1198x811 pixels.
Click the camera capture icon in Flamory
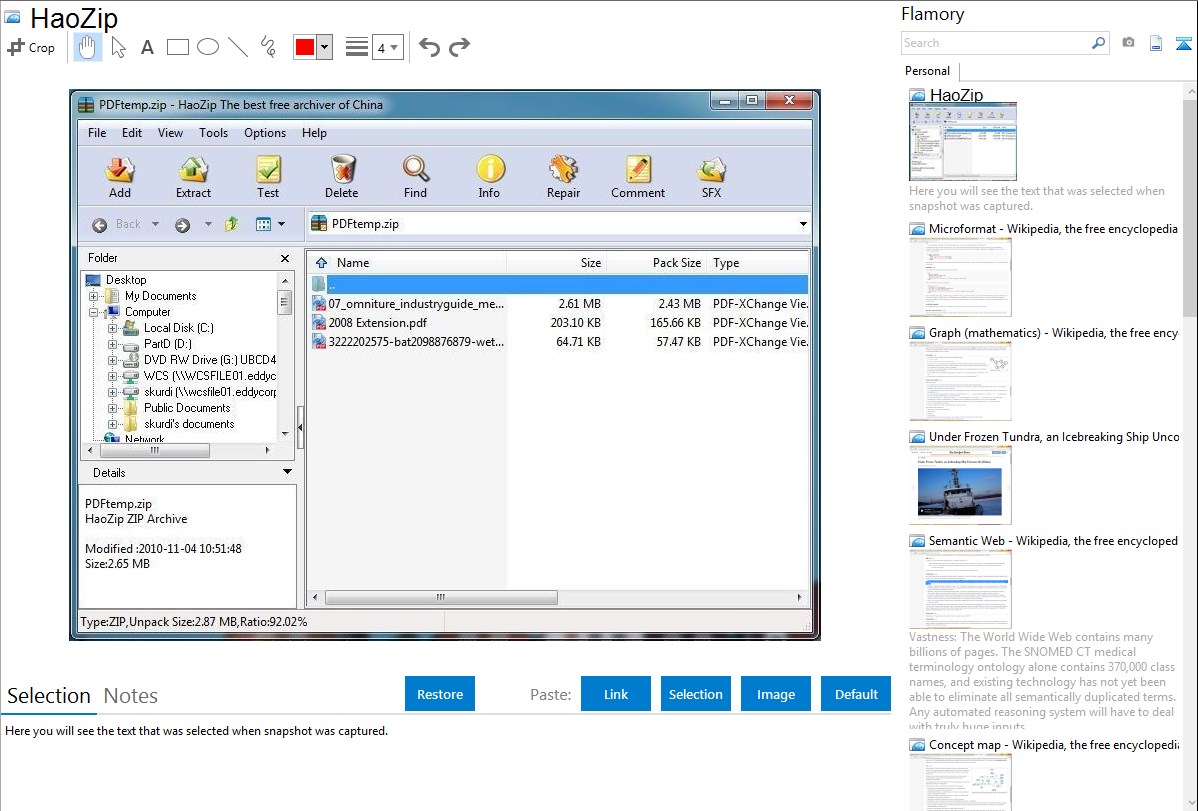(x=1128, y=43)
